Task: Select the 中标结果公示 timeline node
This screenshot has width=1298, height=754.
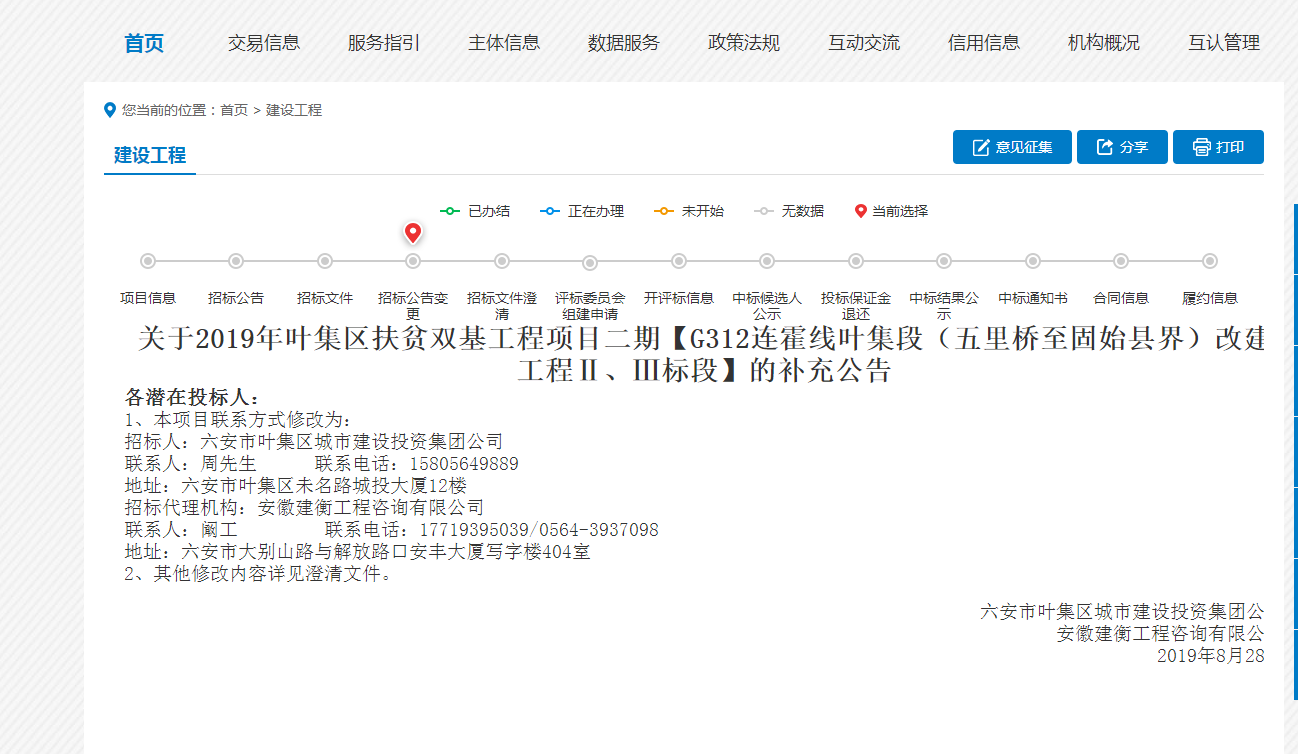Action: coord(944,261)
